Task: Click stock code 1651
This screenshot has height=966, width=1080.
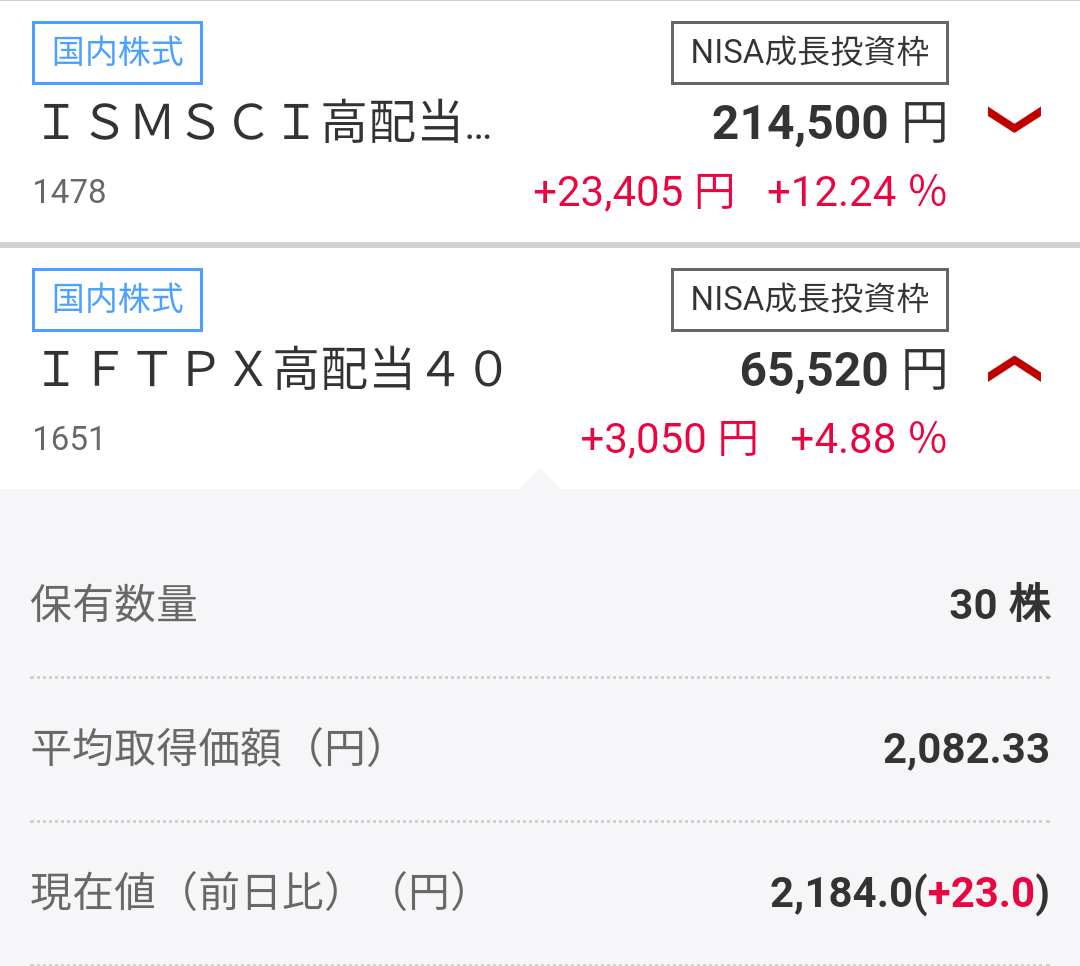Action: point(69,438)
